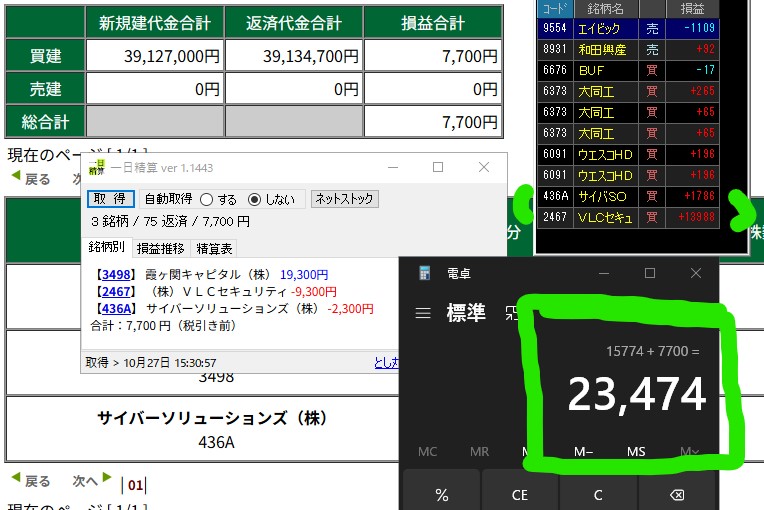Screen dimensions: 764x510
Task: Select the する auto-fetch radio option
Action: click(x=207, y=199)
